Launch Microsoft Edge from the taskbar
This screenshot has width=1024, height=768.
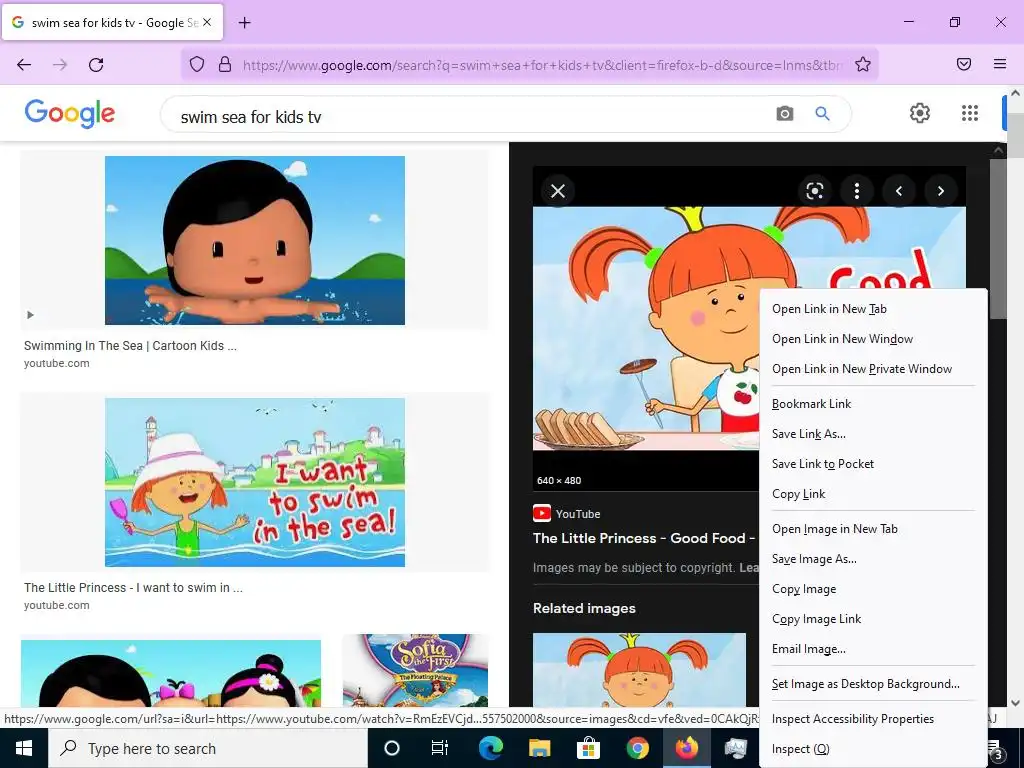[x=490, y=748]
